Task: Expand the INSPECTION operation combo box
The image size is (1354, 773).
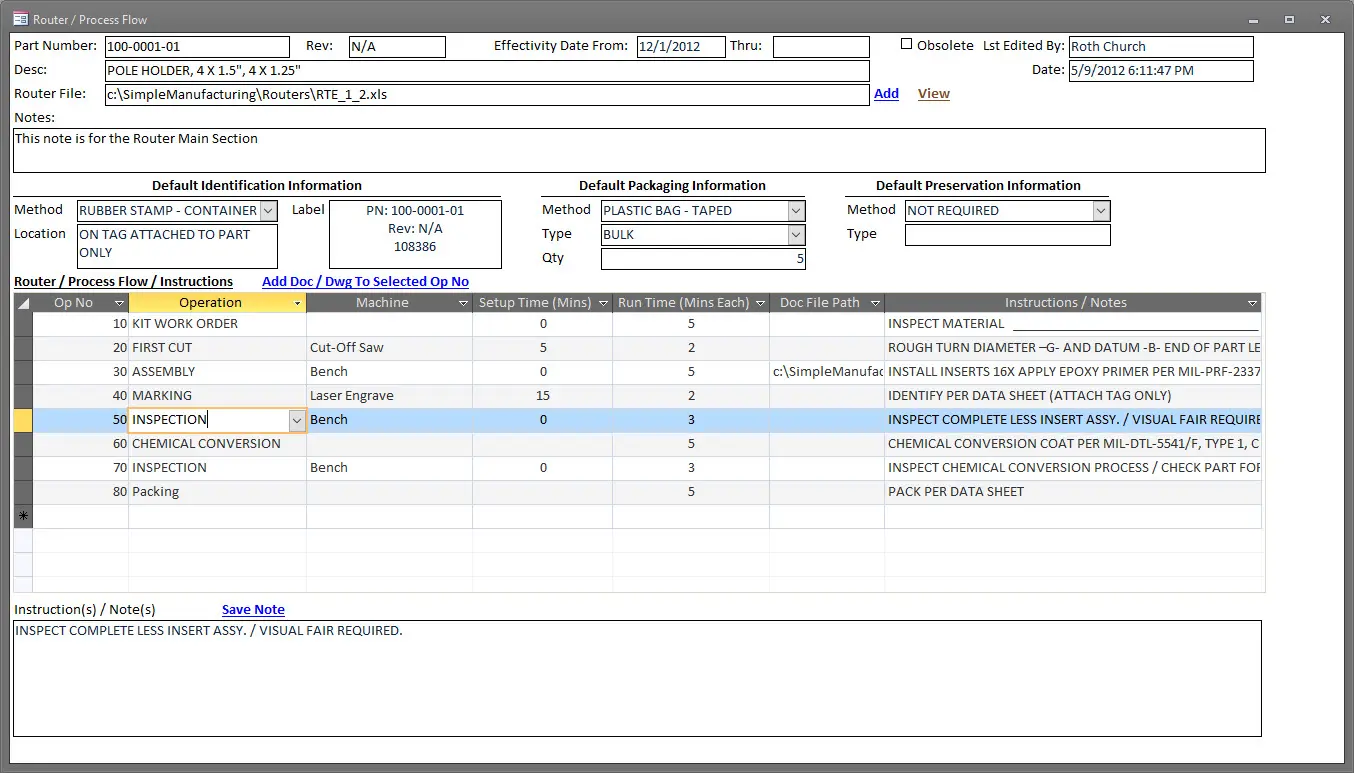Action: click(296, 421)
